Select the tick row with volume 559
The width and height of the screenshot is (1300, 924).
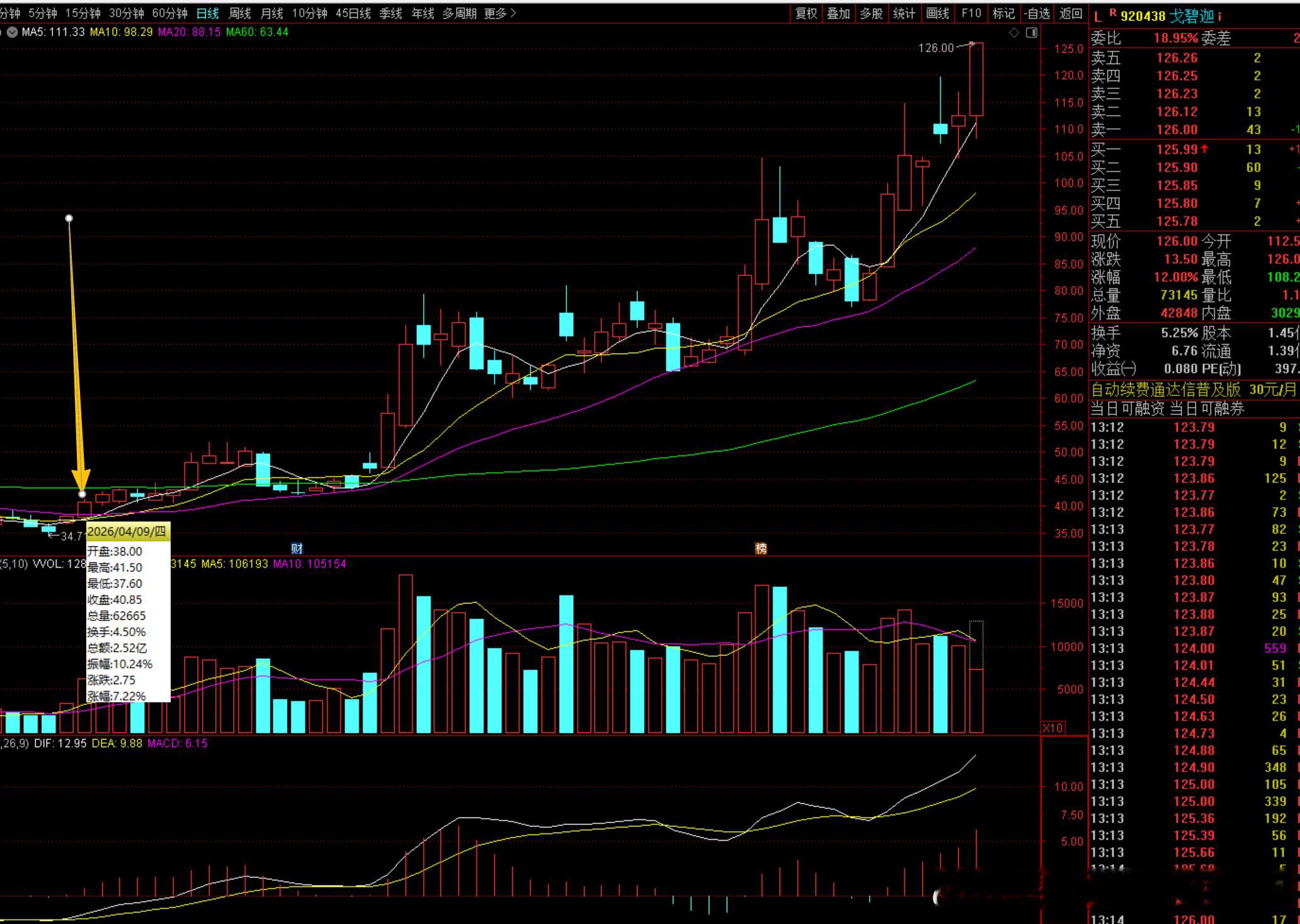pyautogui.click(x=1195, y=648)
